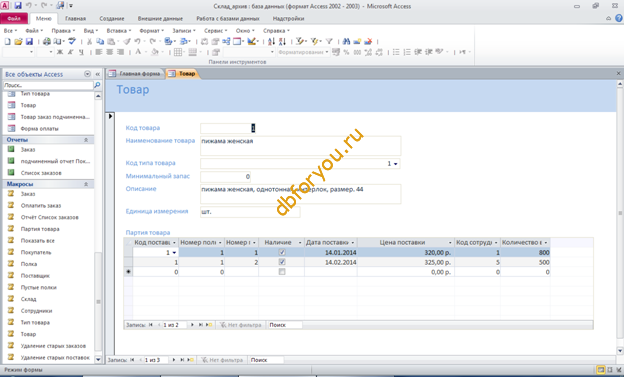Click the Cut scissors icon

(x=90, y=41)
